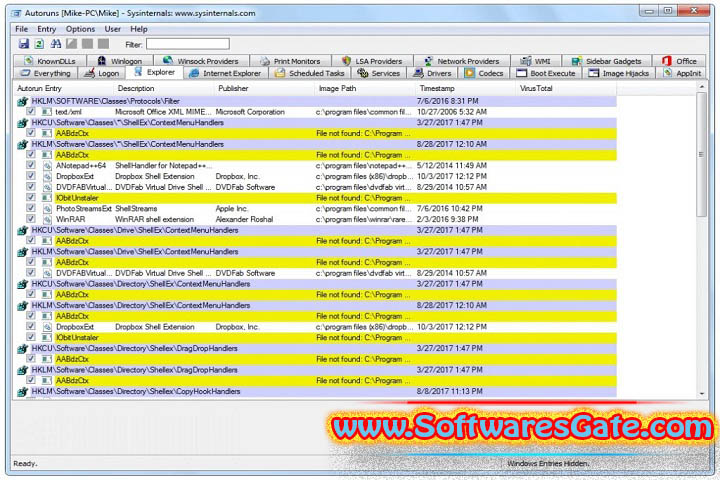Uncheck AABdzCtx under HKLM Directory DragDropHandlers

31,380
